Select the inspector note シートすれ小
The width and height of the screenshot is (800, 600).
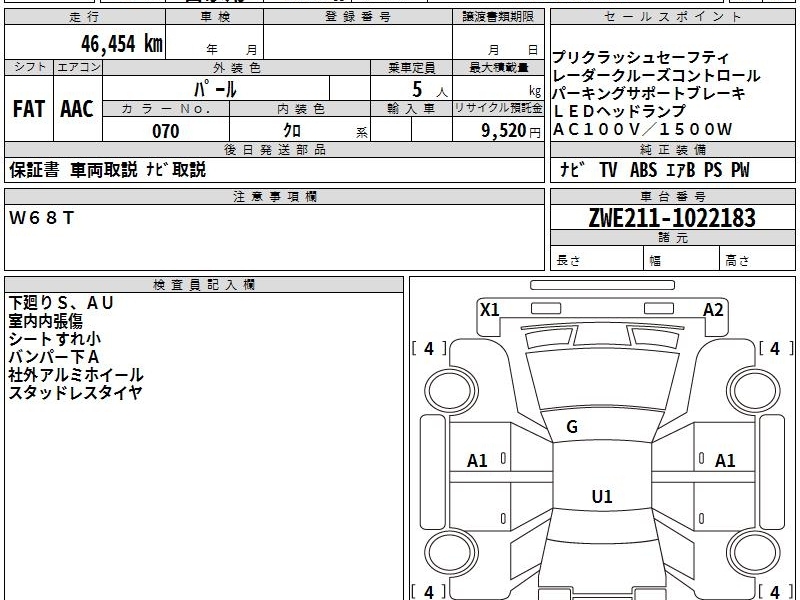click(55, 339)
